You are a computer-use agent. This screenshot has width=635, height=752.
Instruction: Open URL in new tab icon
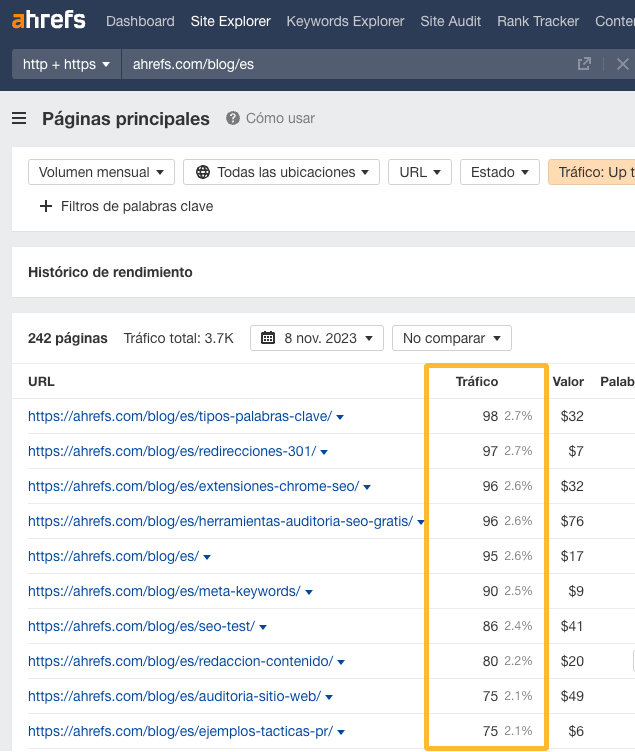584,64
